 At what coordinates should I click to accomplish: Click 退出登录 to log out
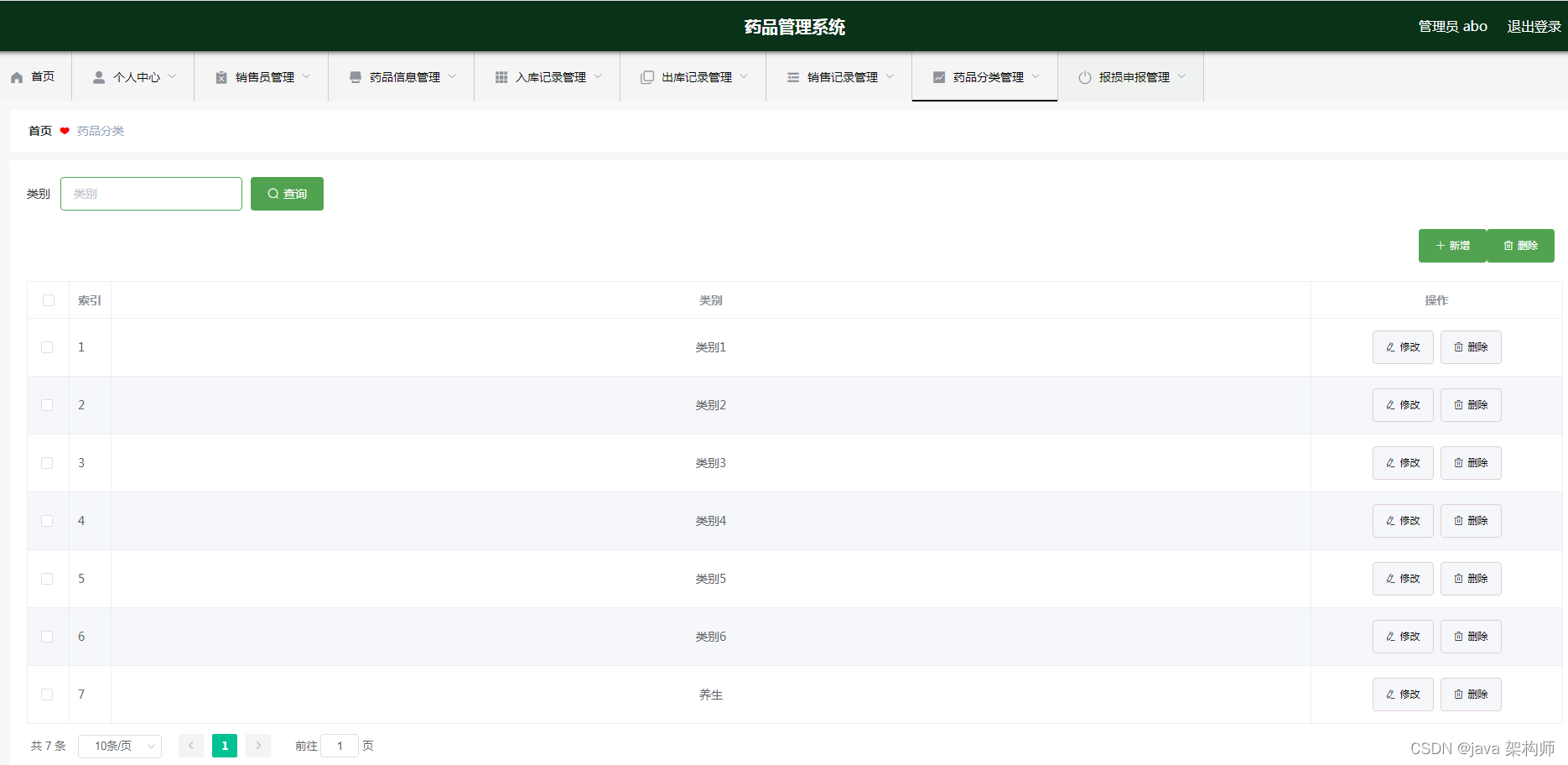[1534, 26]
